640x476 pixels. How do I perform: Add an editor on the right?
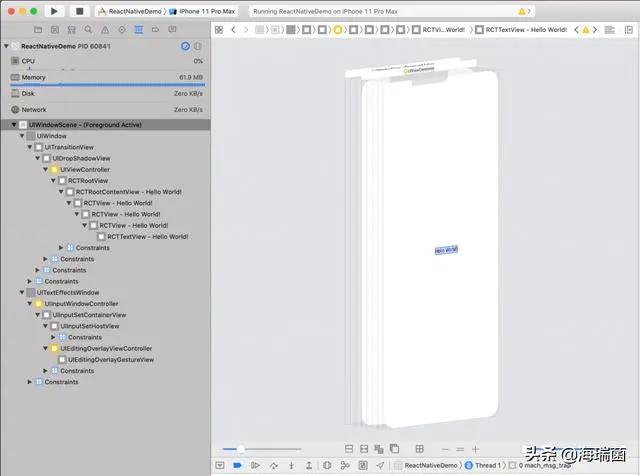[x=629, y=29]
